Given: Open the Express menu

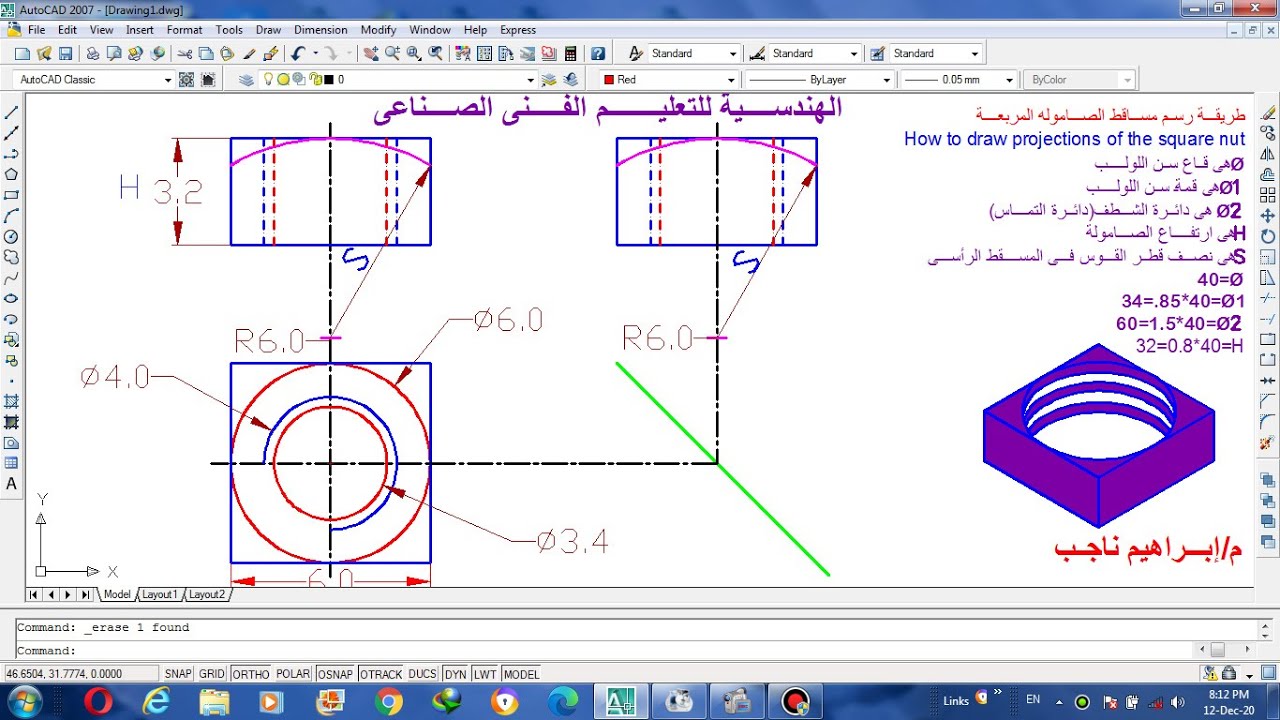Looking at the screenshot, I should pyautogui.click(x=518, y=30).
